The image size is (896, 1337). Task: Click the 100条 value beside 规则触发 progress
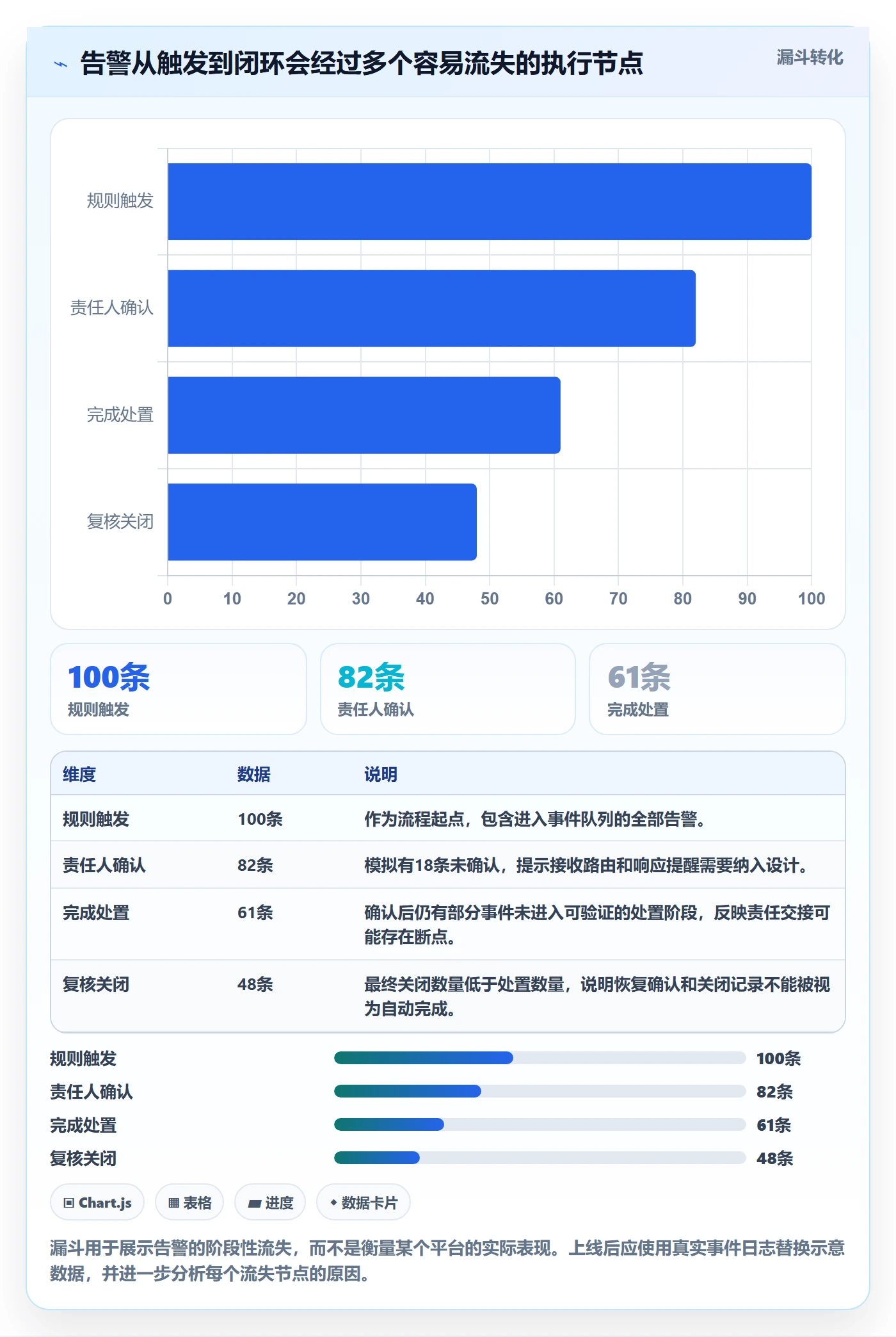pyautogui.click(x=778, y=1058)
